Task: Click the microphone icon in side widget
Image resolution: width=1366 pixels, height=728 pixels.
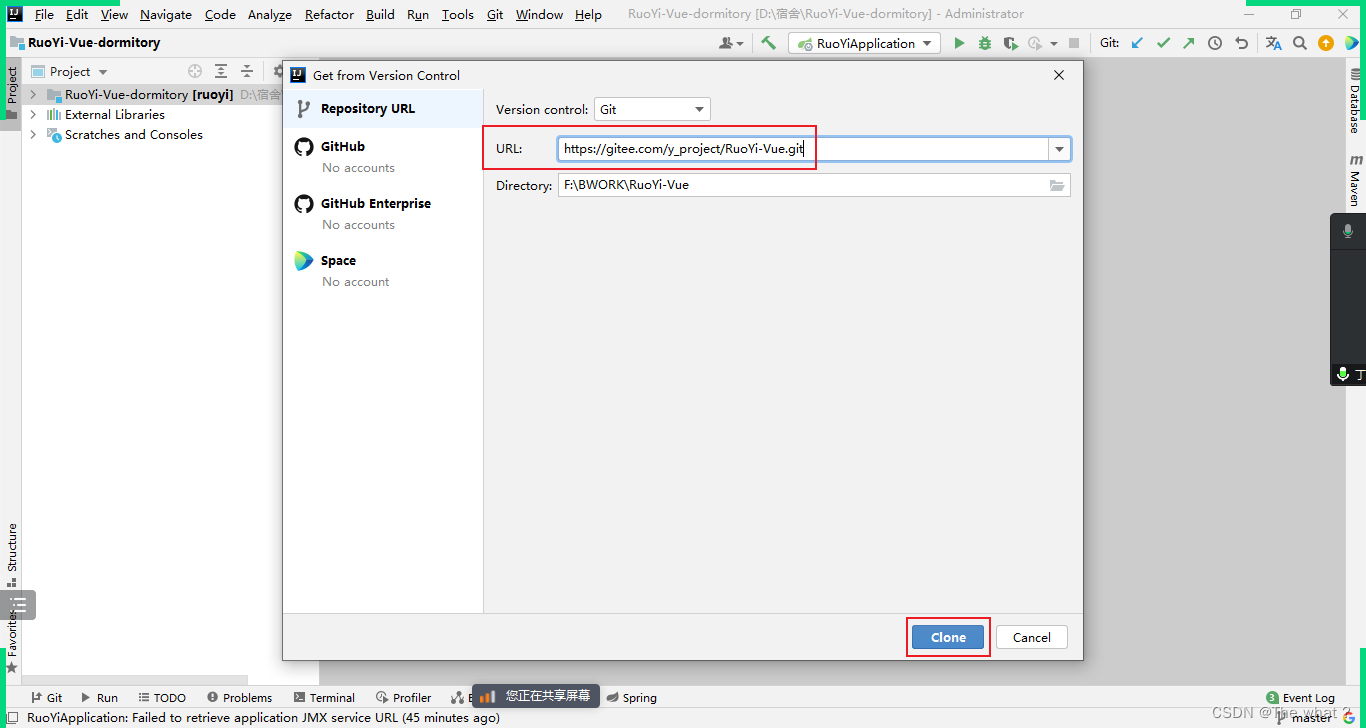Action: pyautogui.click(x=1347, y=231)
